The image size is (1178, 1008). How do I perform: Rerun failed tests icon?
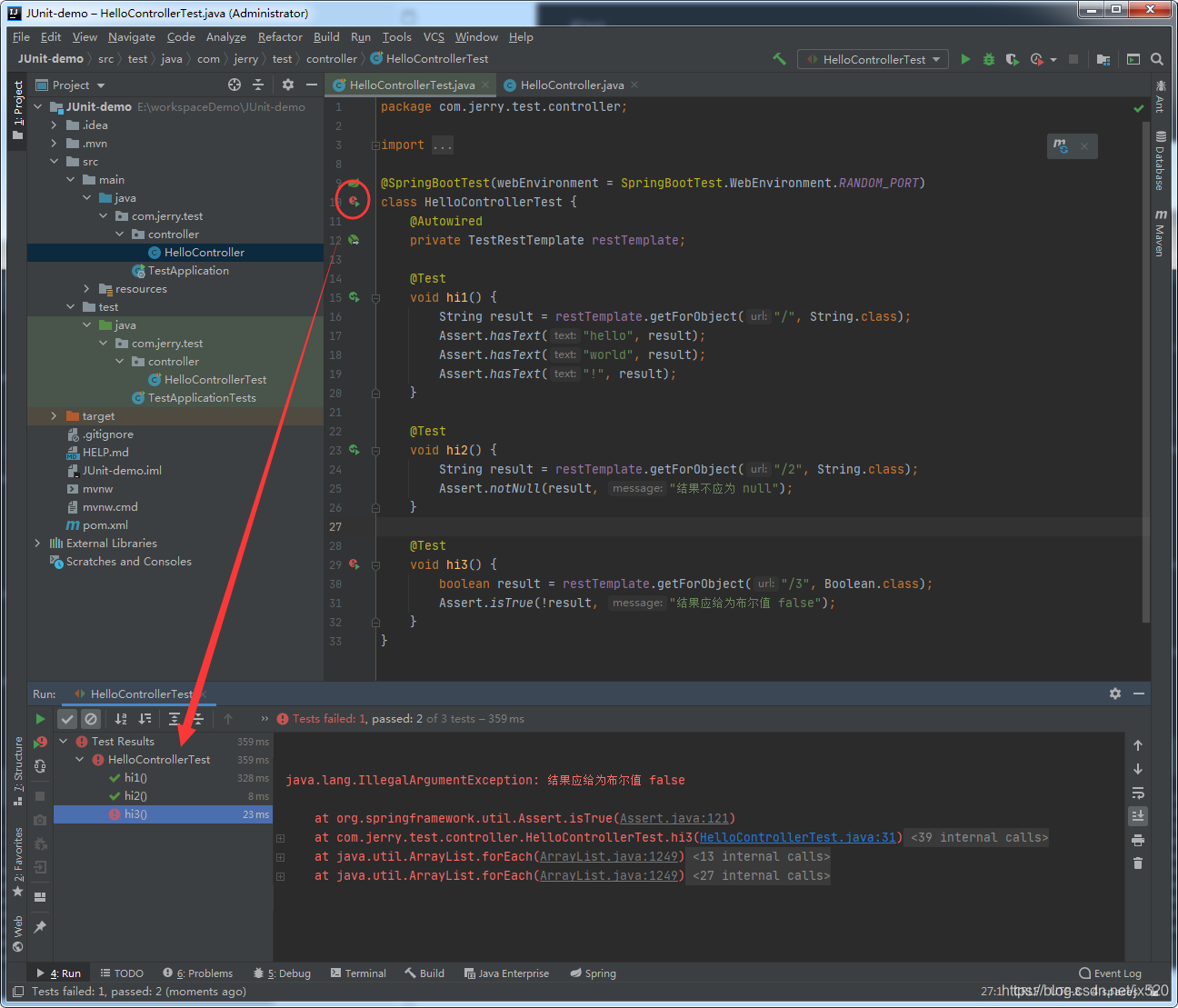tap(40, 743)
